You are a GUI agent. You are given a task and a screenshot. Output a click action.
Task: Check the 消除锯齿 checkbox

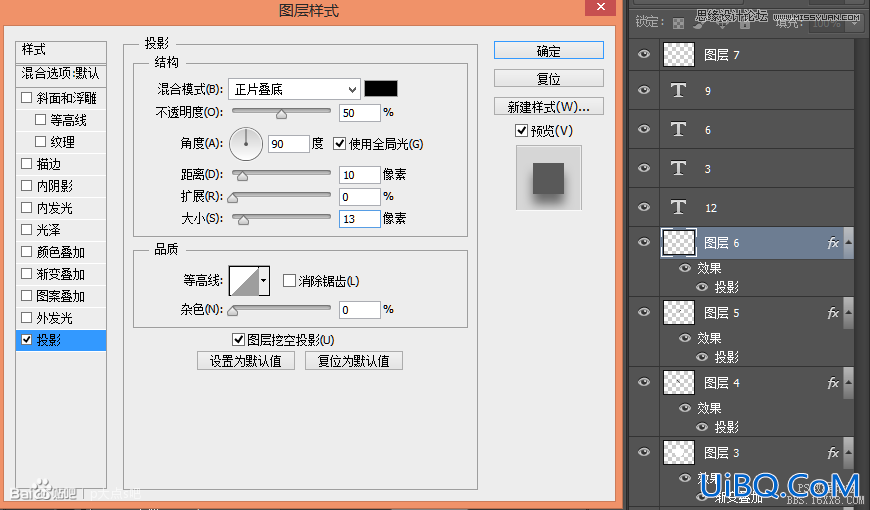(289, 281)
